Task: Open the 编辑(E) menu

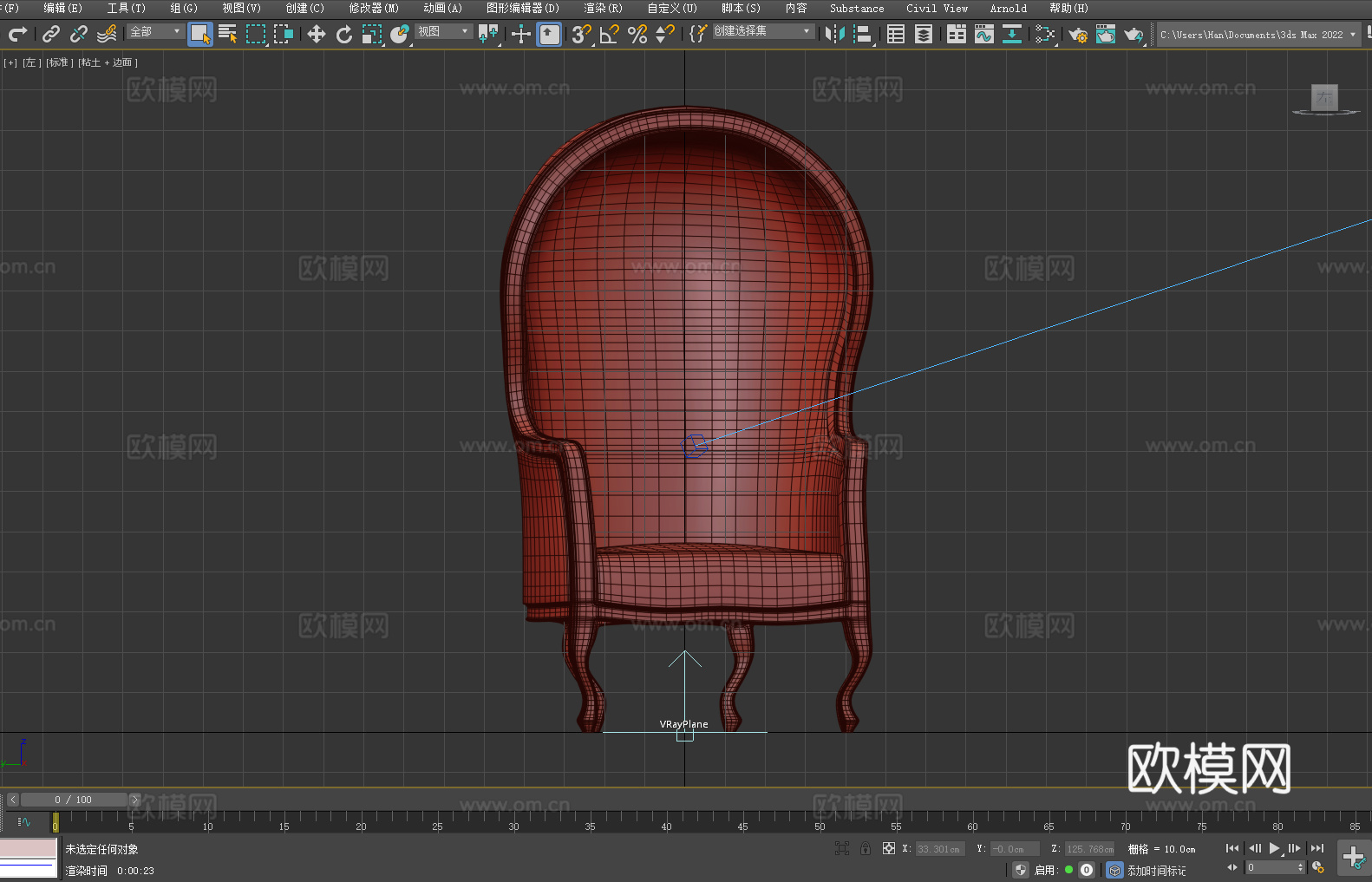Action: 63,9
